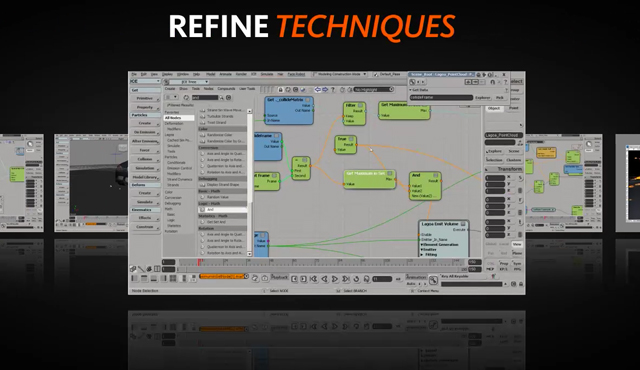
Task: Collapse the Get Data section triangle
Action: coord(411,90)
